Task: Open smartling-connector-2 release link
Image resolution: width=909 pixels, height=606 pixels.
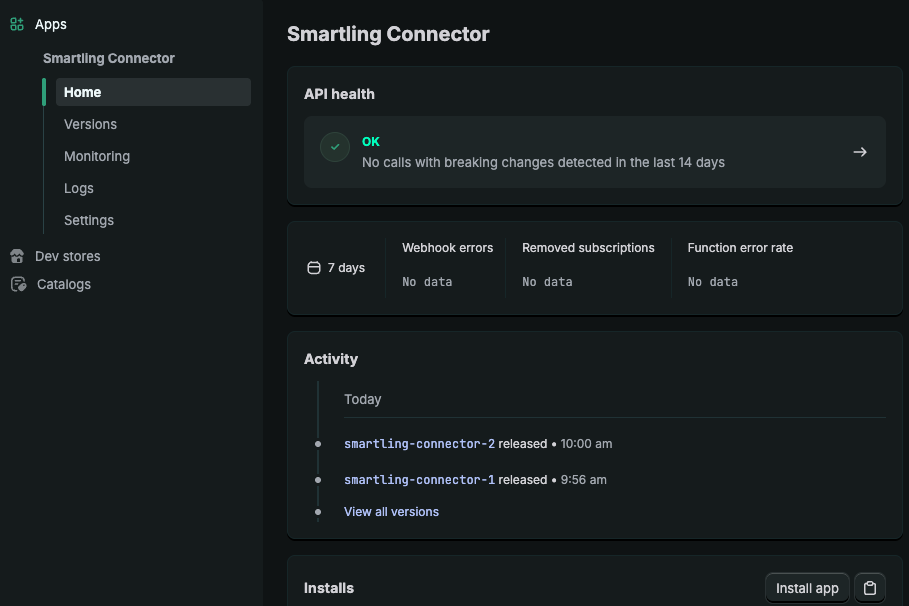Action: click(x=419, y=444)
